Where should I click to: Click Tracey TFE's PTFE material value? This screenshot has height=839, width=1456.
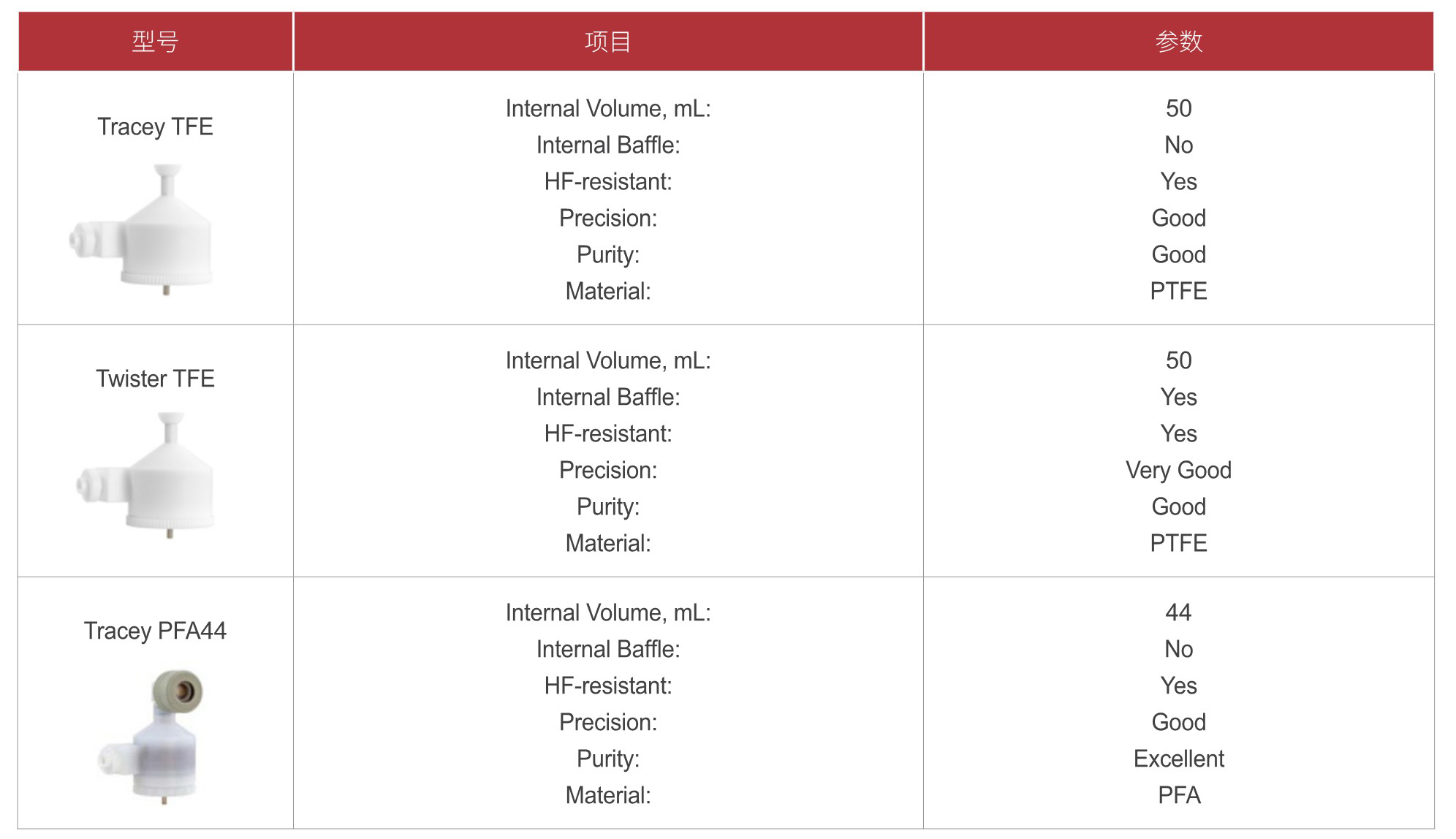pos(1179,291)
